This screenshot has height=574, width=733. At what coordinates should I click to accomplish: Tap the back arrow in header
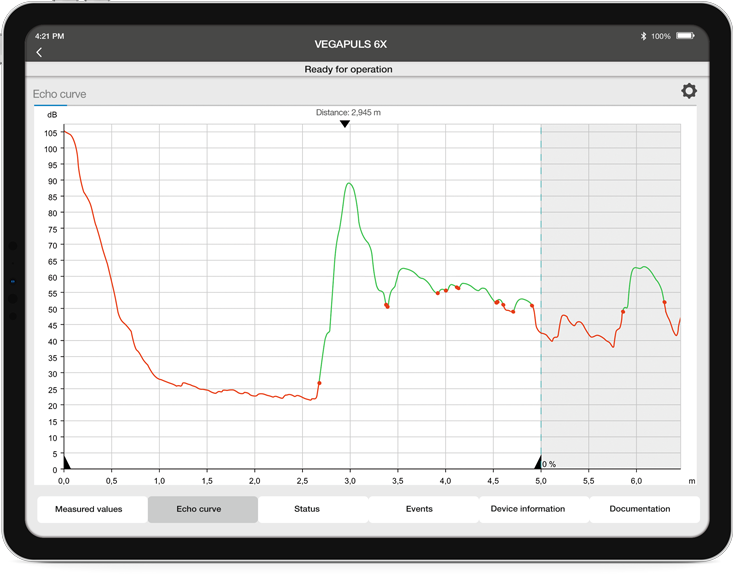tap(40, 52)
